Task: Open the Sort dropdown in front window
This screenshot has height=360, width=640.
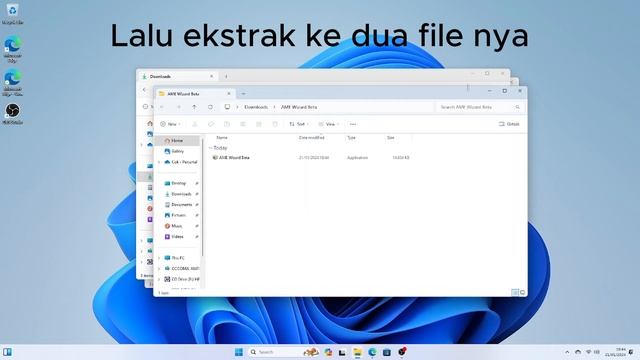Action: click(299, 124)
